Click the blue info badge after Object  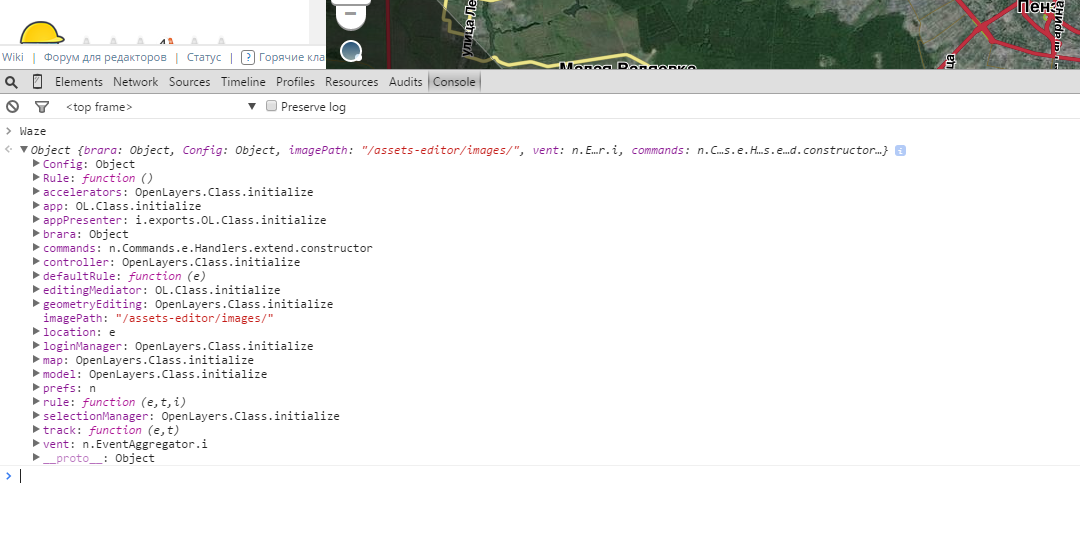[900, 150]
